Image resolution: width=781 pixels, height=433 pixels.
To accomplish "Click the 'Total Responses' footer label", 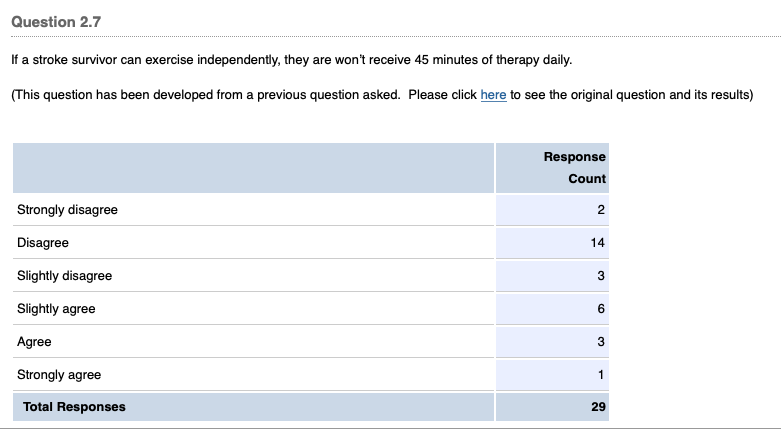I will coord(74,407).
